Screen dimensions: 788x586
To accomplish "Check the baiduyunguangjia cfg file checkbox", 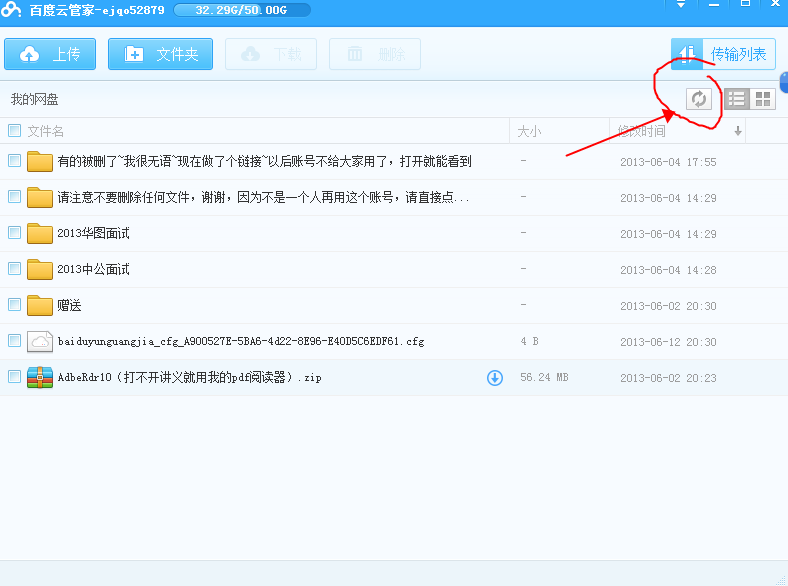I will (x=15, y=341).
